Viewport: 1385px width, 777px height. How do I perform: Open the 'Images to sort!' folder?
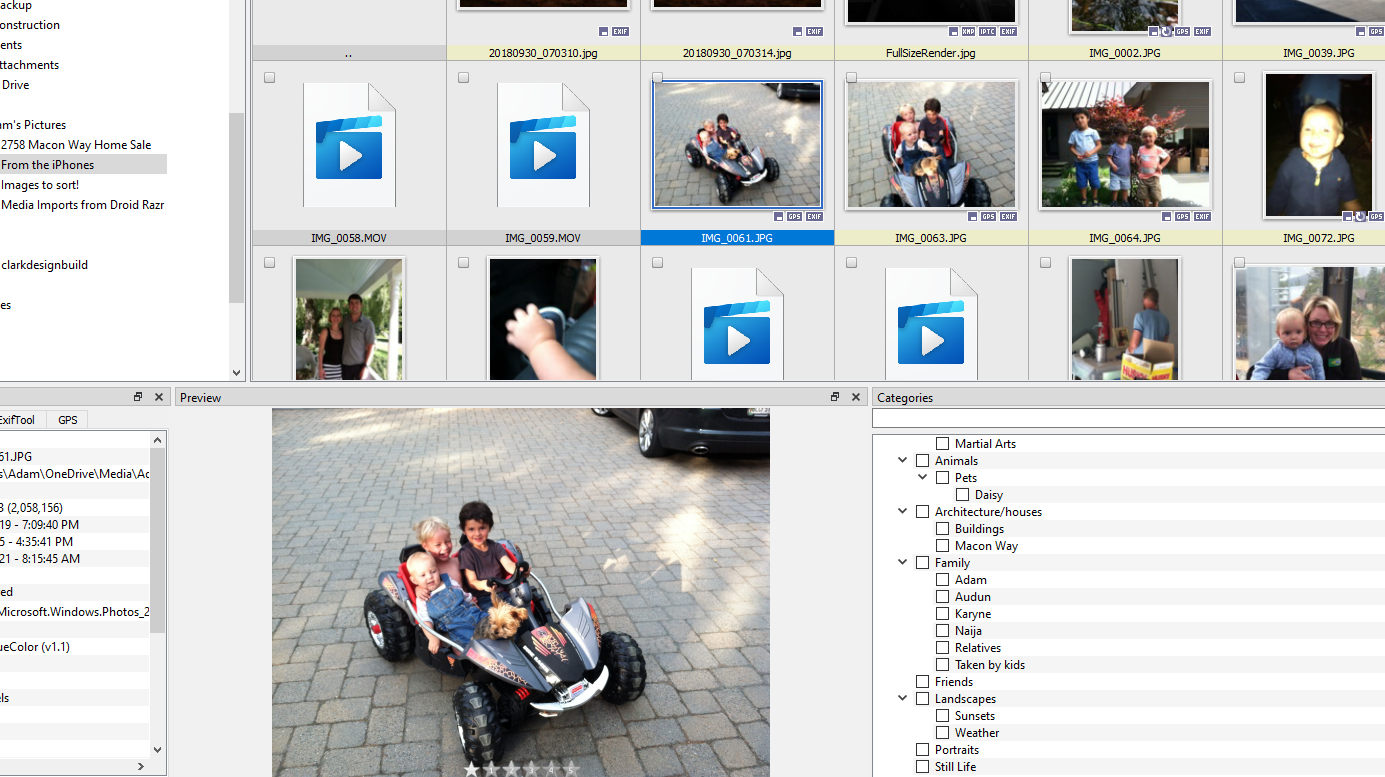[40, 185]
